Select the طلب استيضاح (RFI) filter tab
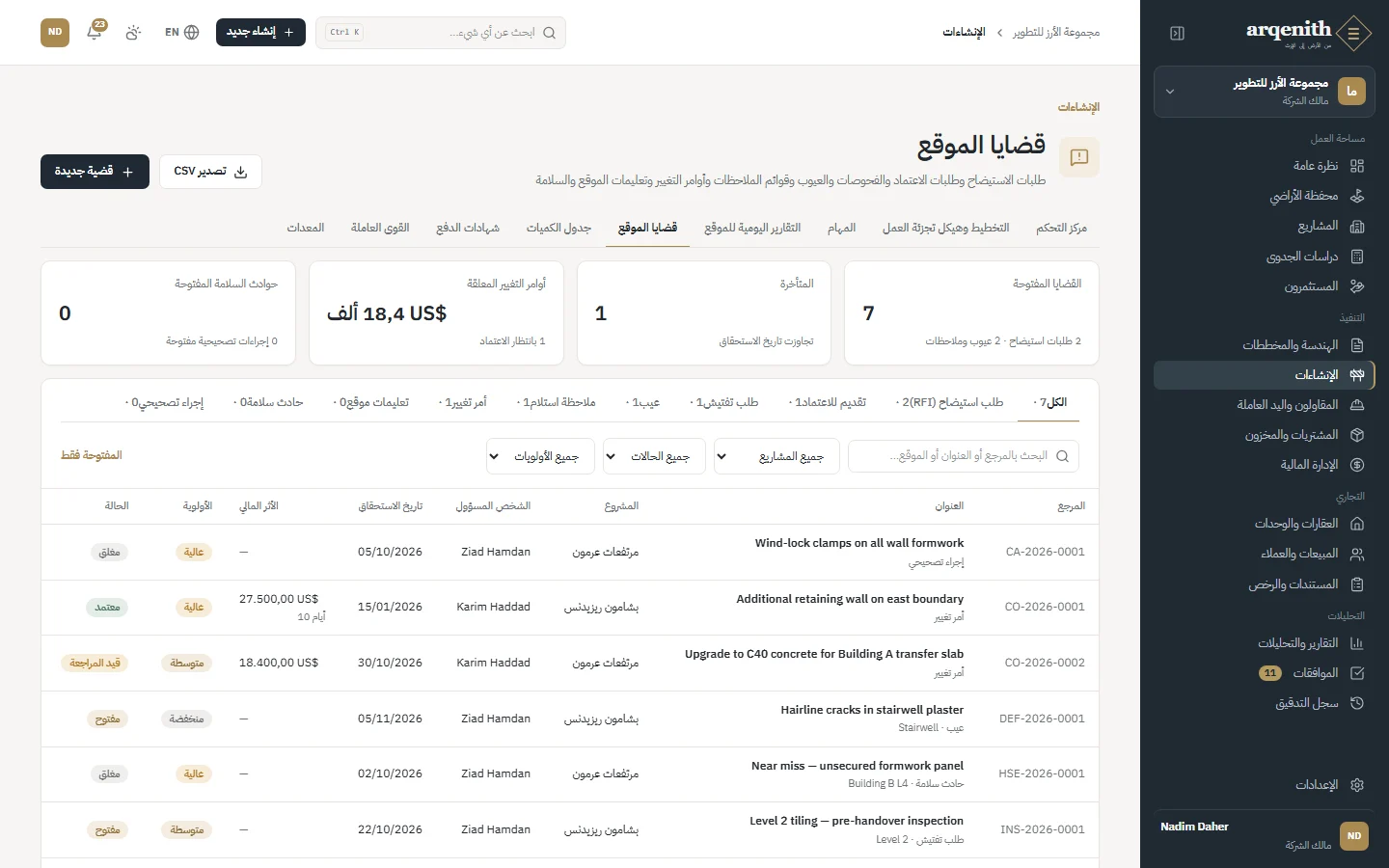 [949, 402]
